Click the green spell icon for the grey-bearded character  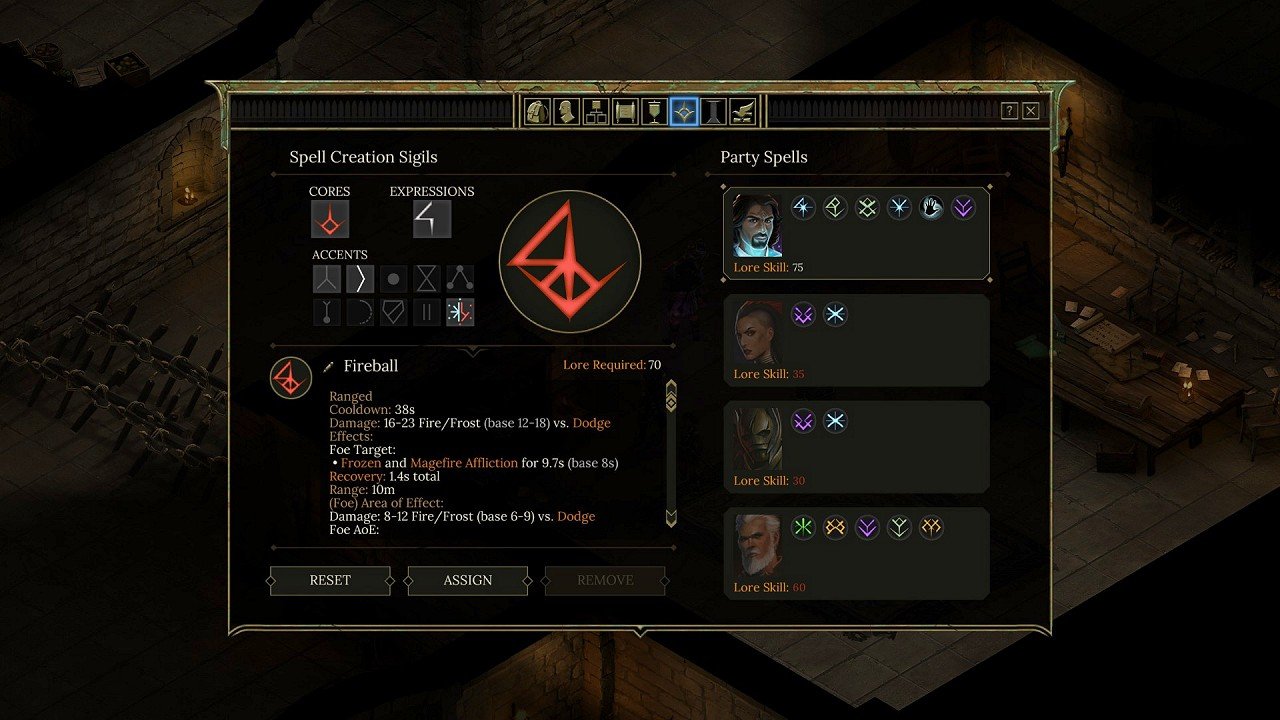tap(803, 528)
